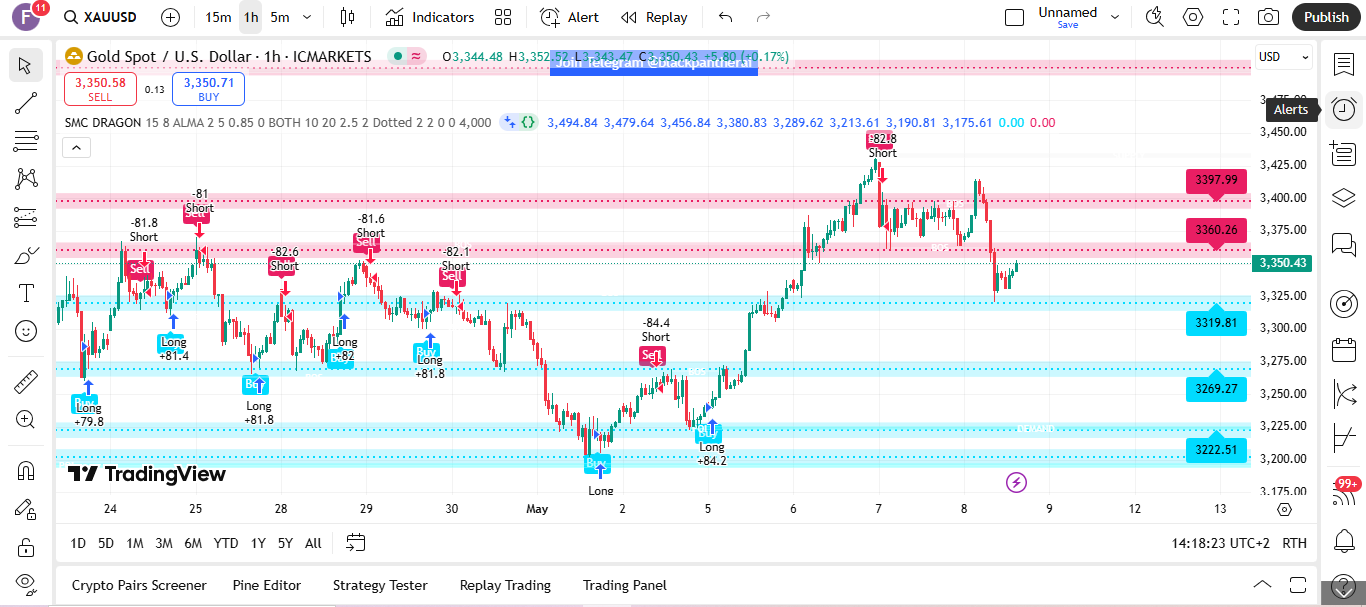This screenshot has height=607, width=1366.
Task: Create a new Alert
Action: pos(570,17)
